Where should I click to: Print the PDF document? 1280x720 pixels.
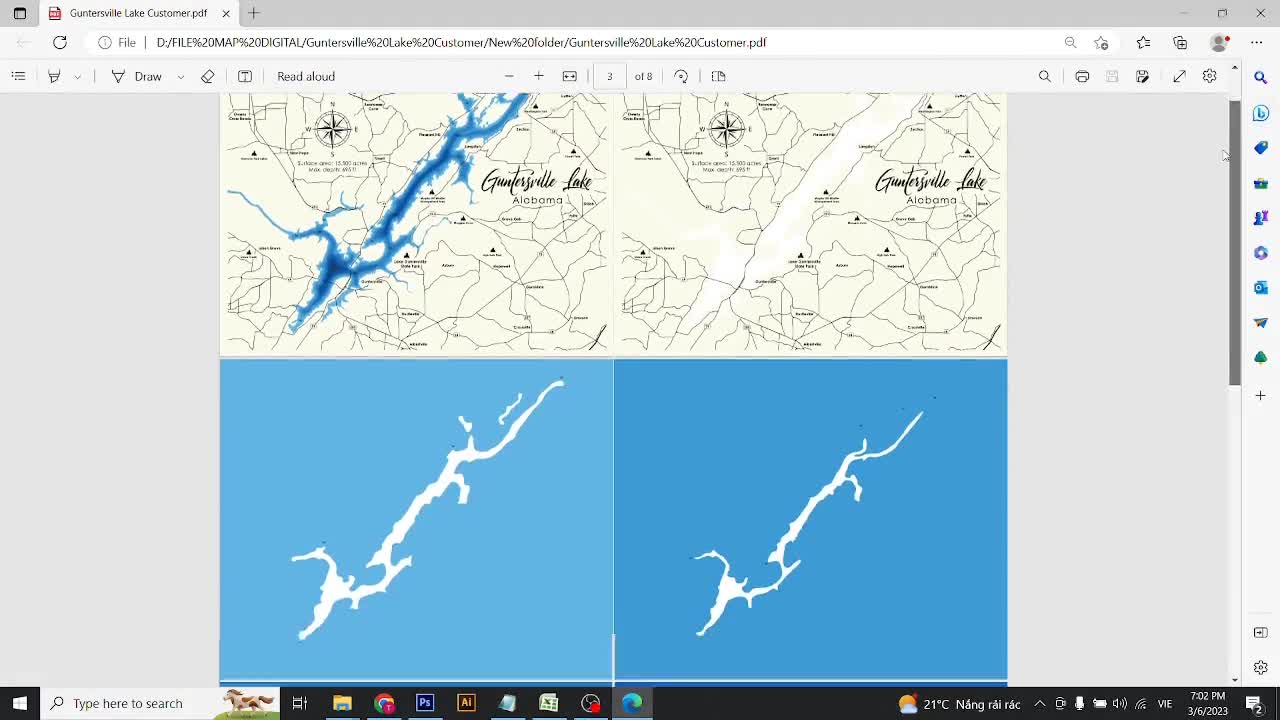(x=1082, y=76)
